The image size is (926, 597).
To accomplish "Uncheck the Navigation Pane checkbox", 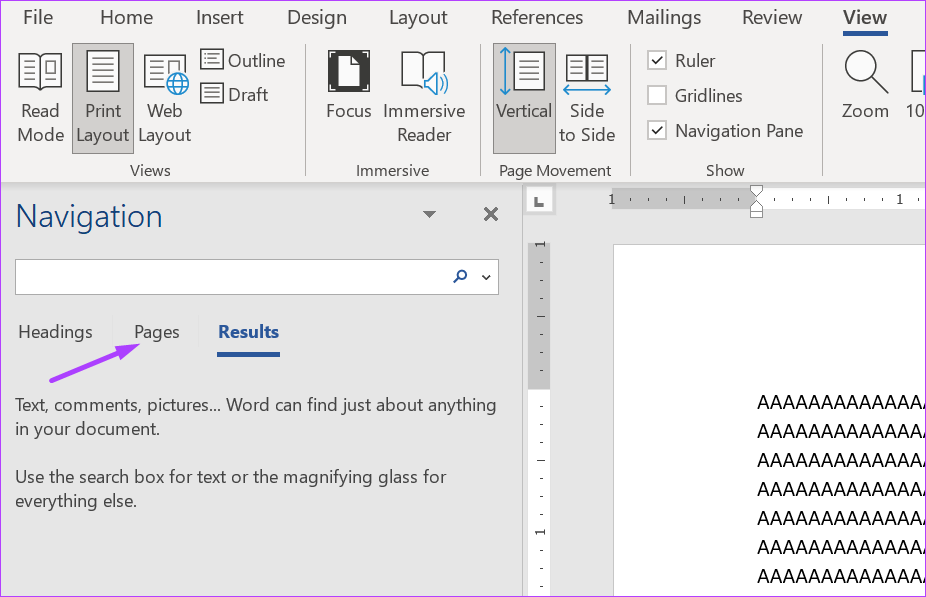I will click(x=657, y=131).
